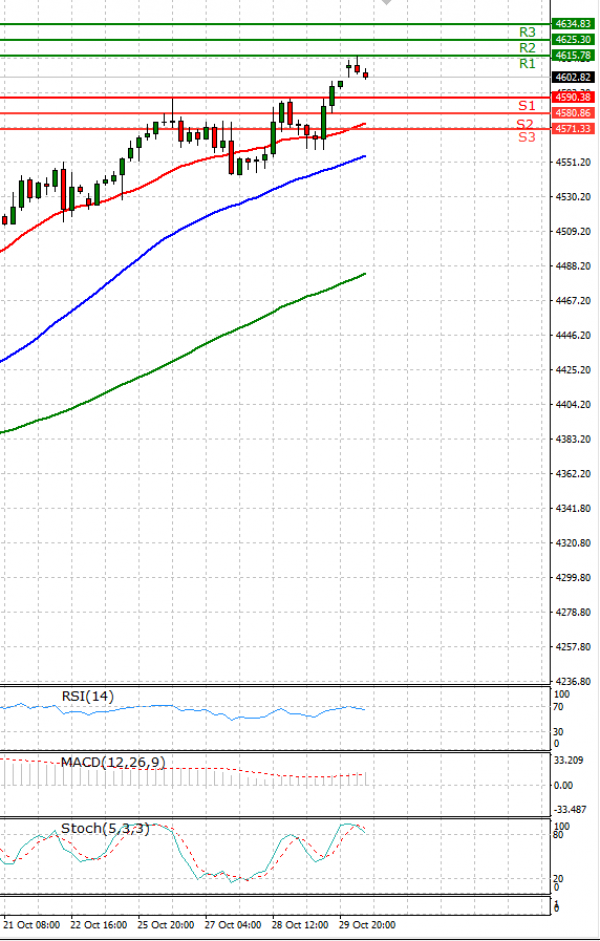Click the RSI scale value 70
Image resolution: width=600 pixels, height=941 pixels.
pyautogui.click(x=558, y=707)
